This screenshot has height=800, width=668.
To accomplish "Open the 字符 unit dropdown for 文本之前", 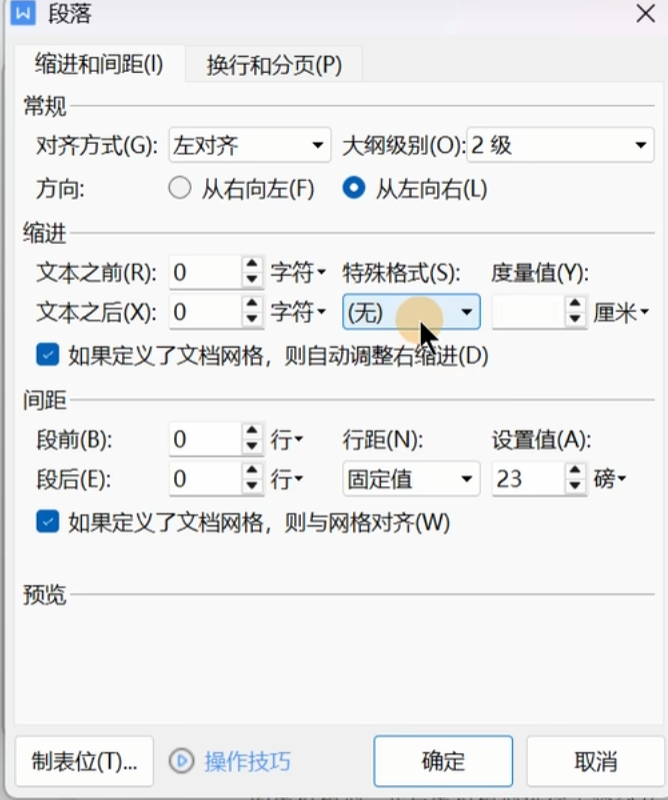I will [x=298, y=272].
